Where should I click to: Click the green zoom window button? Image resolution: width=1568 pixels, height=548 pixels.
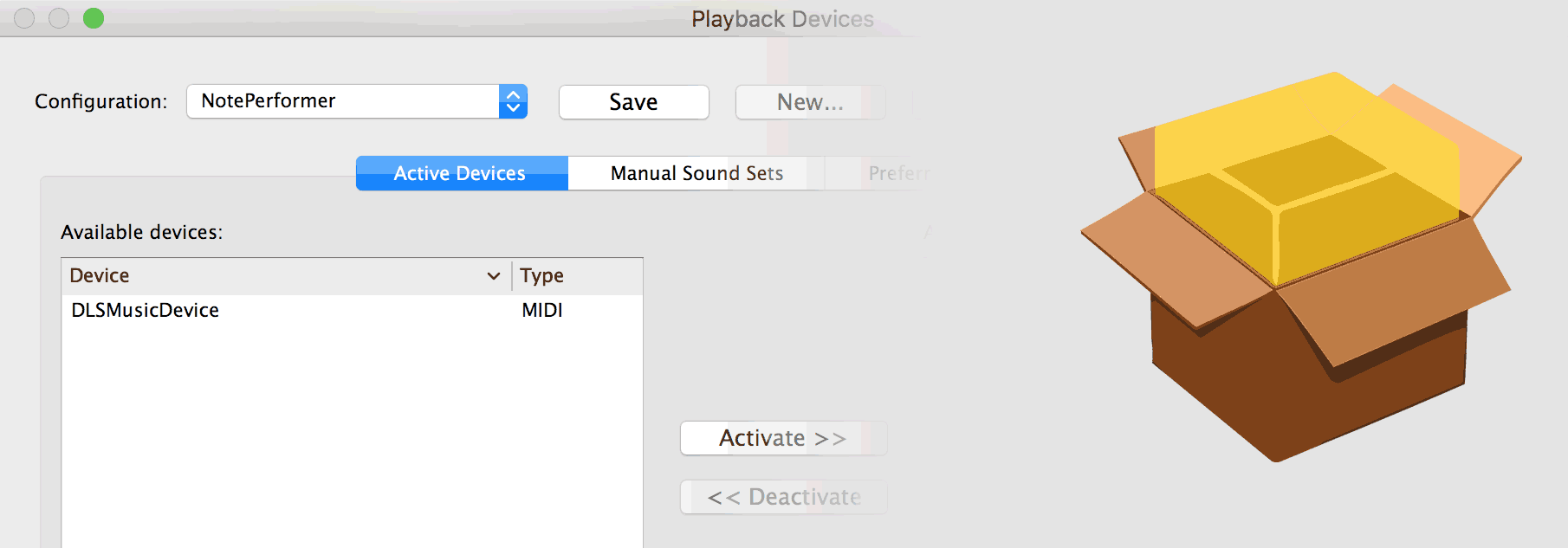tap(94, 18)
